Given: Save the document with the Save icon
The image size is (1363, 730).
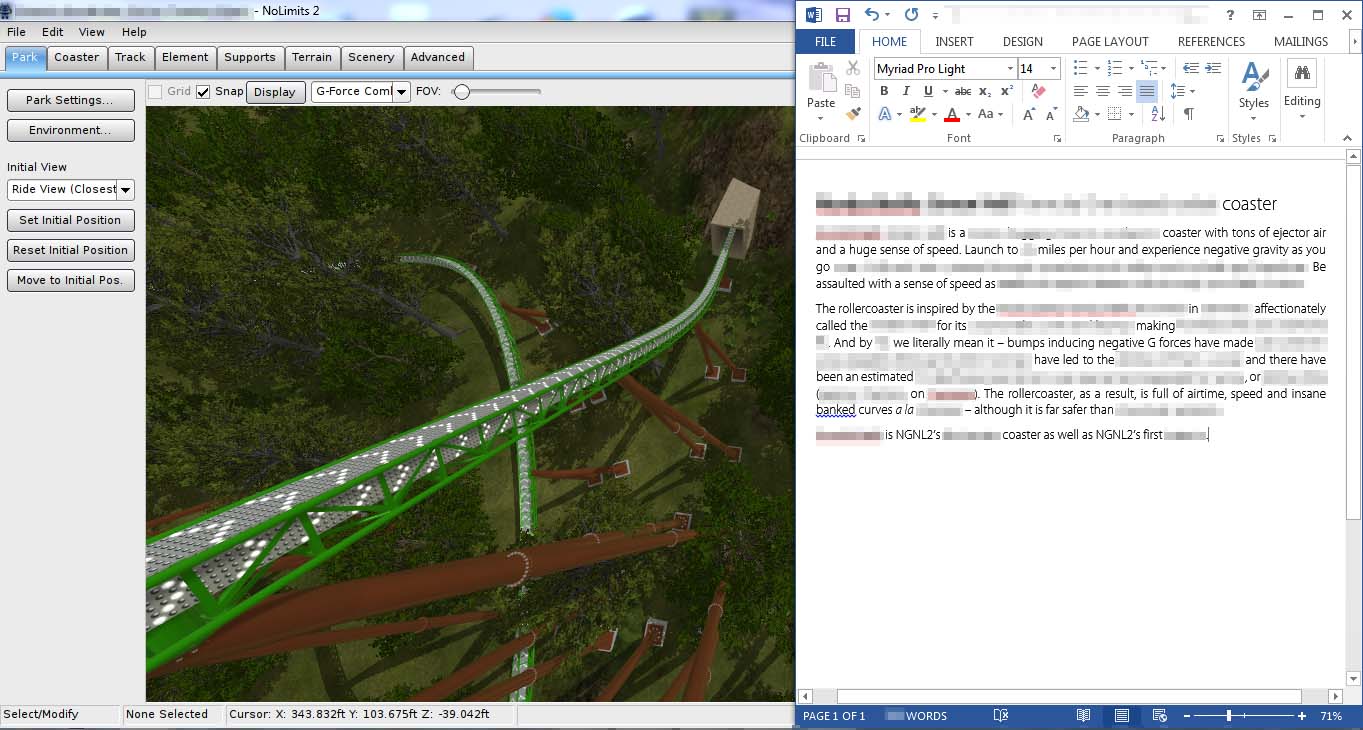Looking at the screenshot, I should (x=842, y=15).
